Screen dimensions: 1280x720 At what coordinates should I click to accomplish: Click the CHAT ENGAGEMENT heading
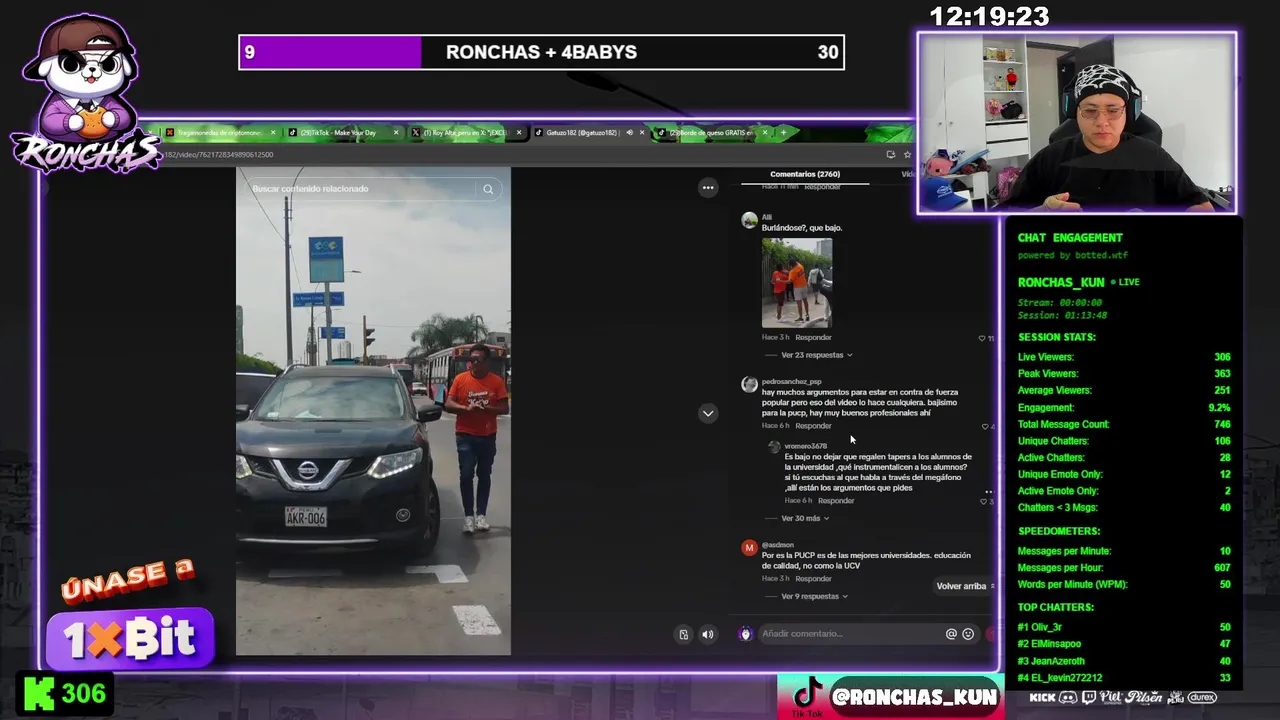tap(1070, 238)
